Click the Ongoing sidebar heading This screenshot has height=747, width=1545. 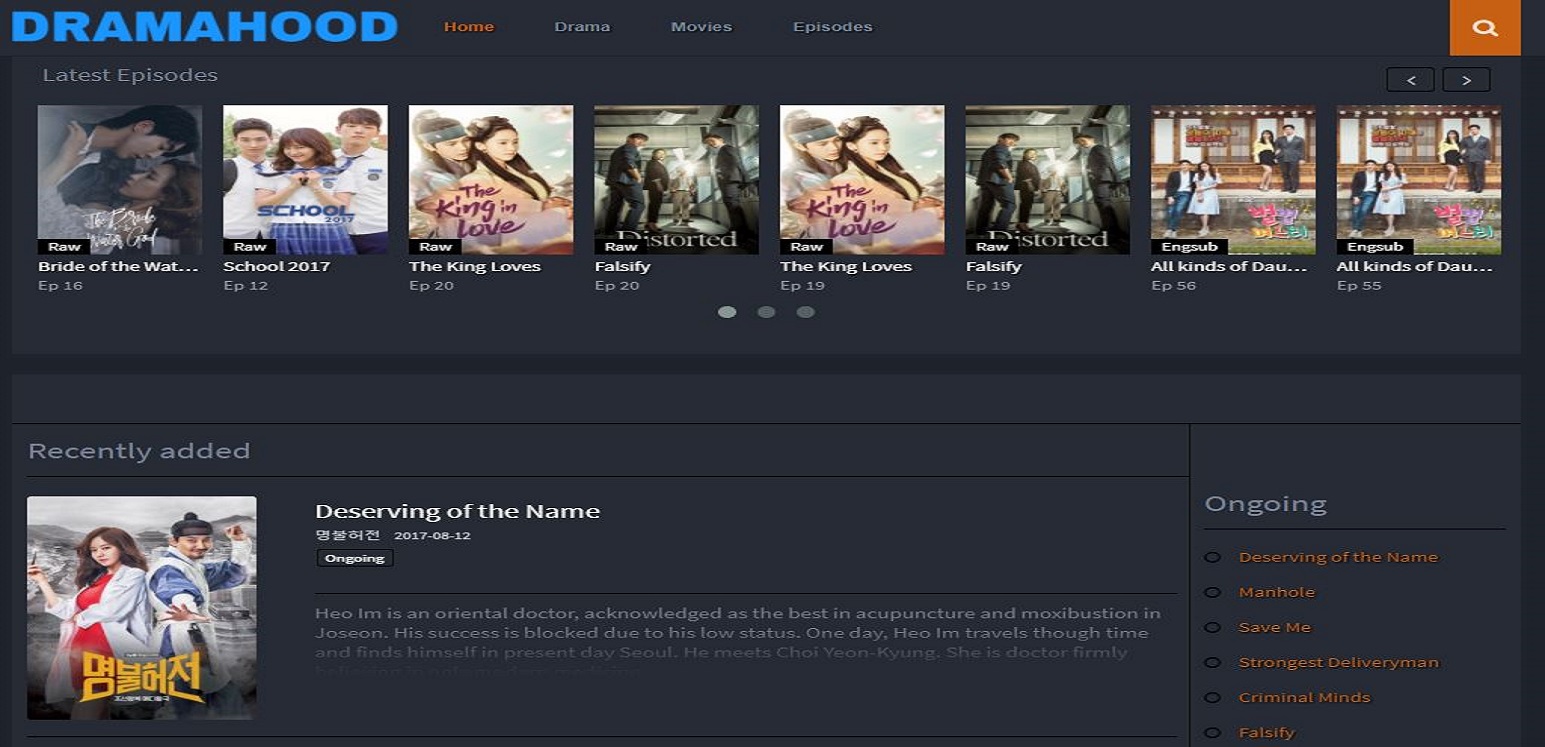pyautogui.click(x=1266, y=504)
